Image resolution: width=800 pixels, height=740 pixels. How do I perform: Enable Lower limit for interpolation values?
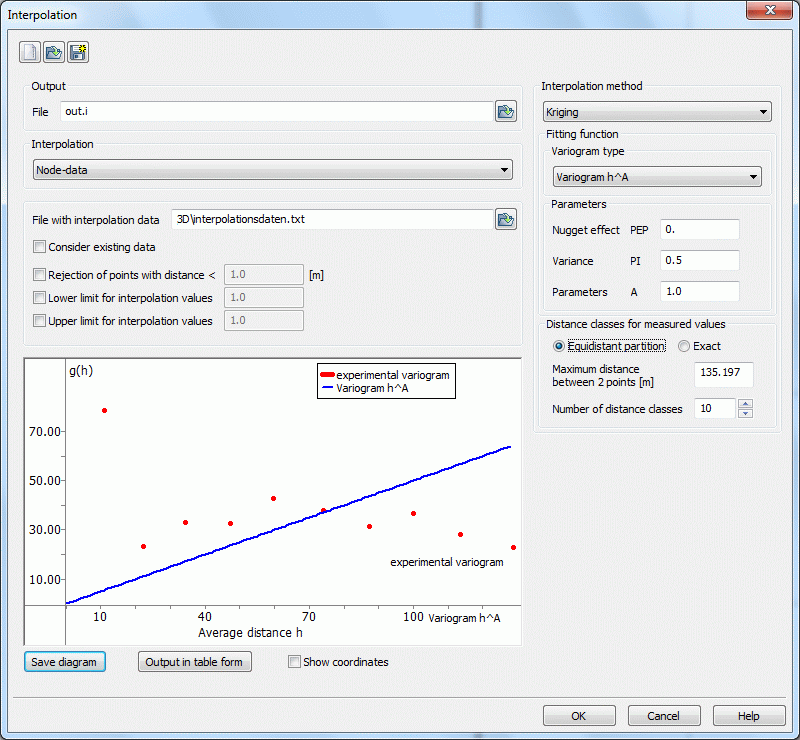[40, 298]
